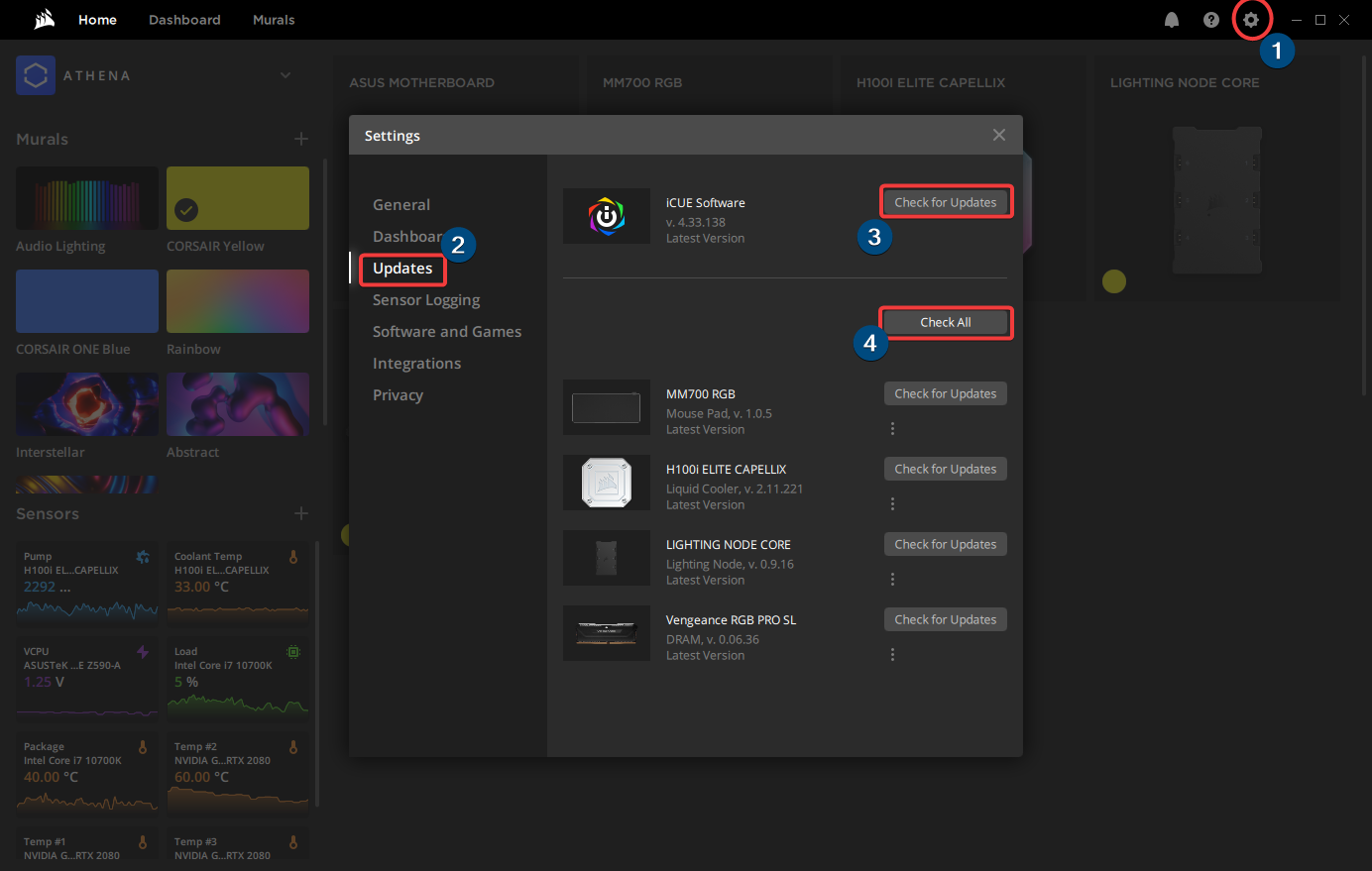Click the H100i ELITE CAPELLIX cooler image
The width and height of the screenshot is (1372, 871).
[x=607, y=483]
